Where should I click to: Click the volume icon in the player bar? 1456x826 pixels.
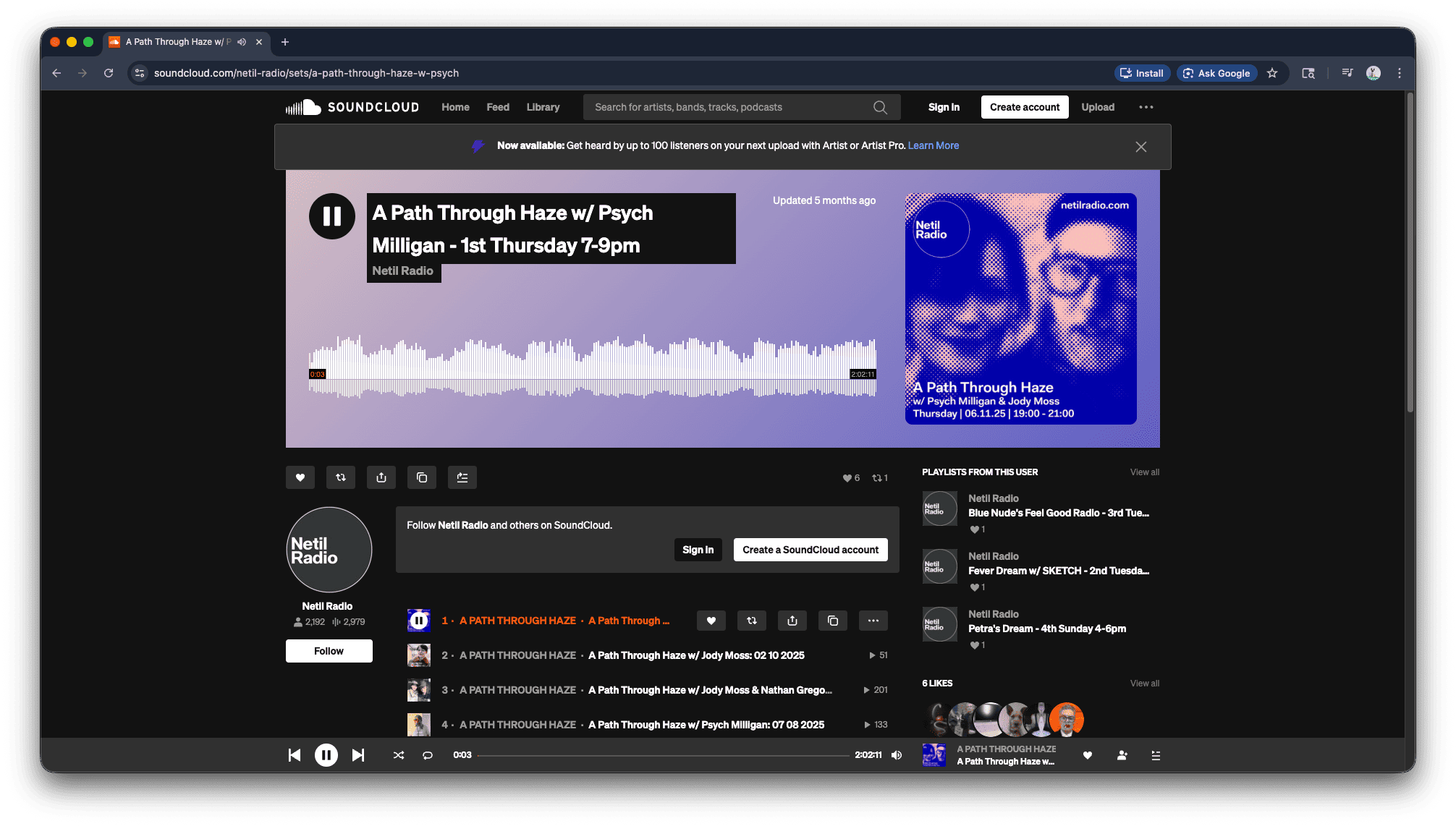896,754
